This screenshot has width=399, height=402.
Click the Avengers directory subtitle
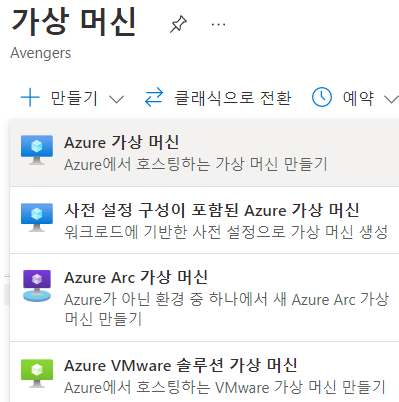[x=41, y=53]
